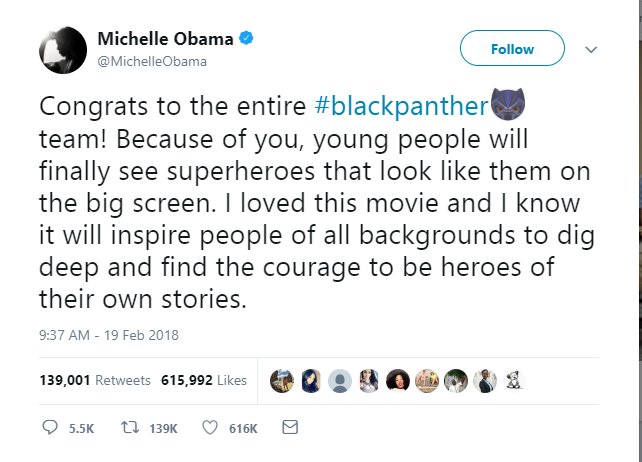Like the tweet with the heart icon
Screen dimensions: 642x462
(x=210, y=428)
